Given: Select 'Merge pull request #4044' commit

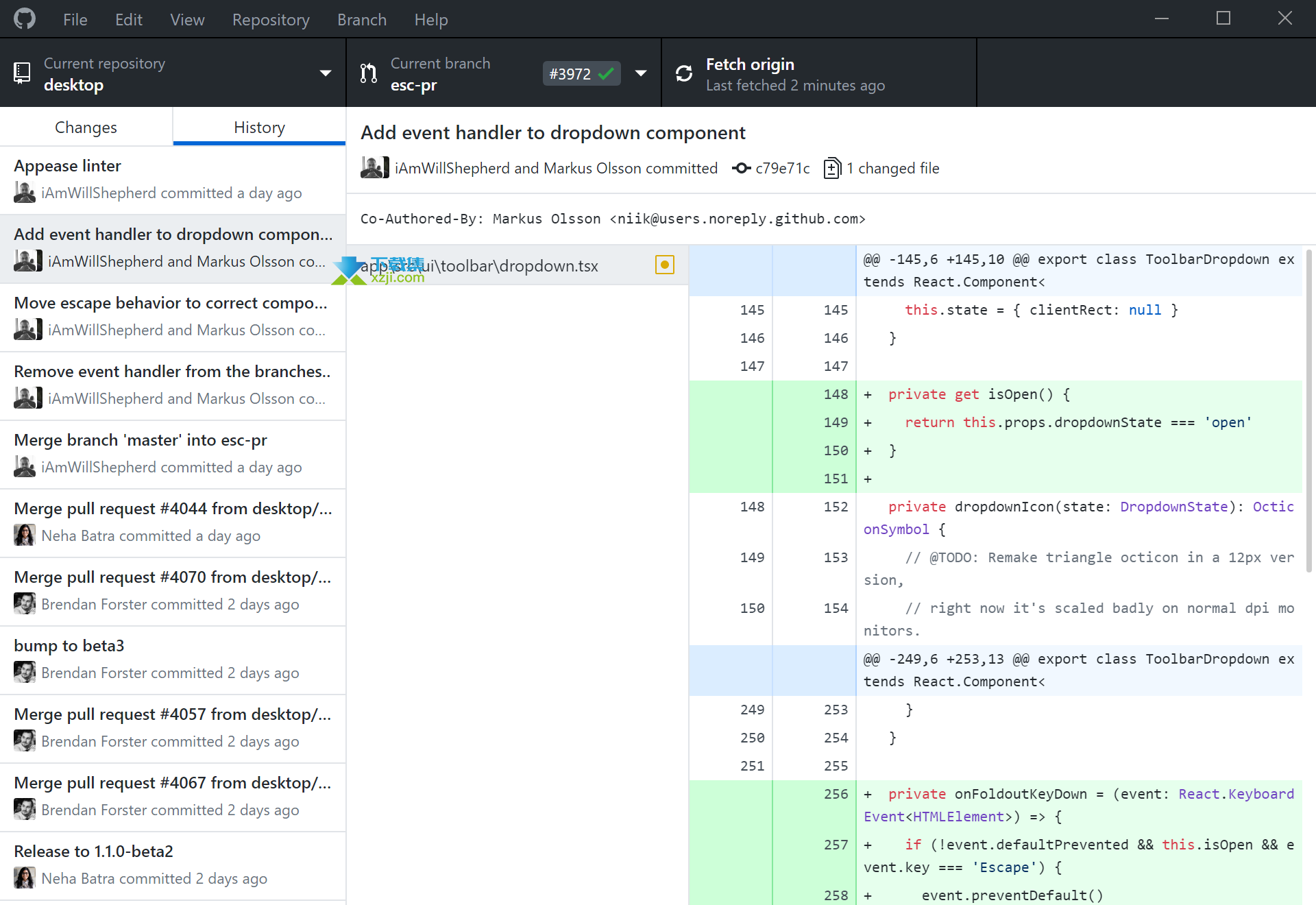Looking at the screenshot, I should pos(173,523).
